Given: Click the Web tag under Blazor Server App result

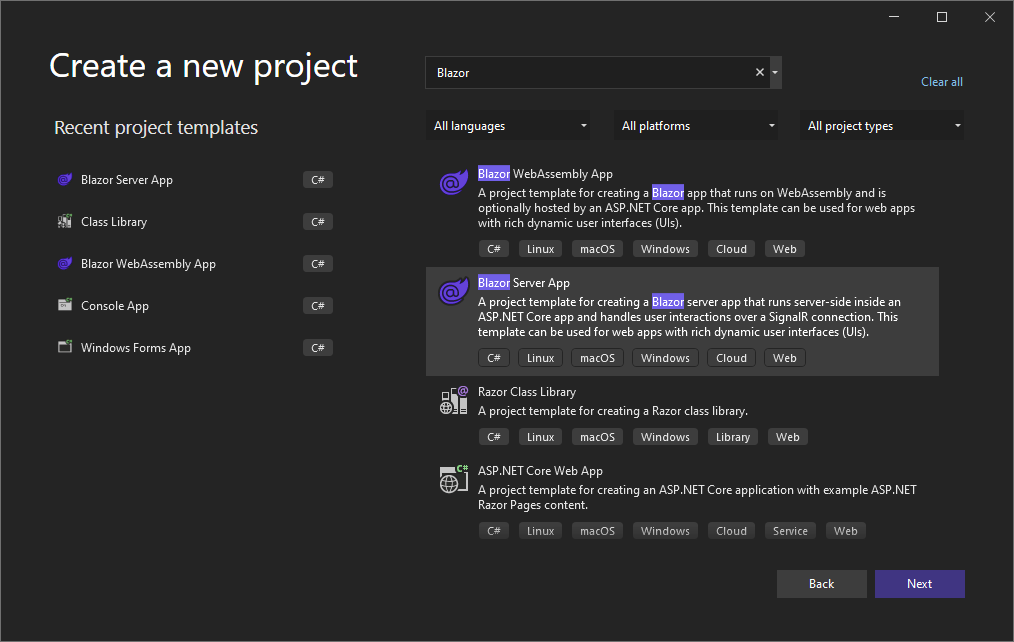Looking at the screenshot, I should 784,358.
